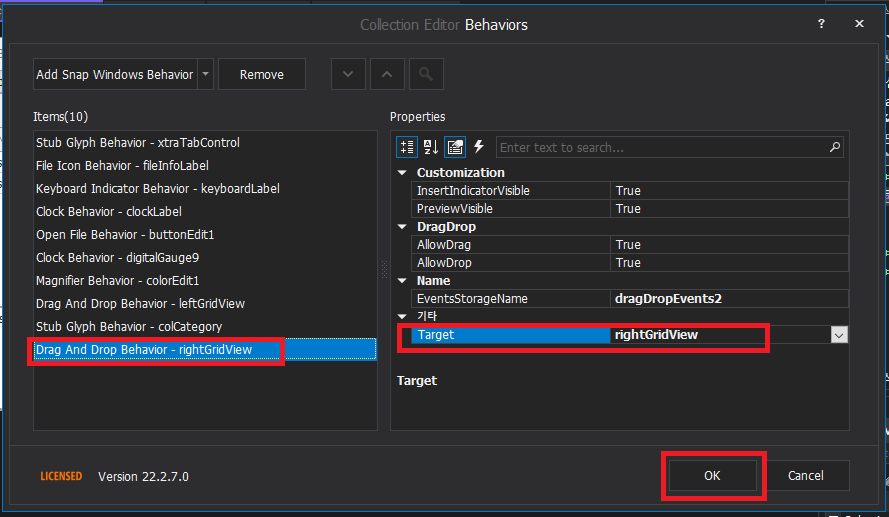Click the panel splitter grip handle
This screenshot has width=889, height=517.
click(x=384, y=270)
